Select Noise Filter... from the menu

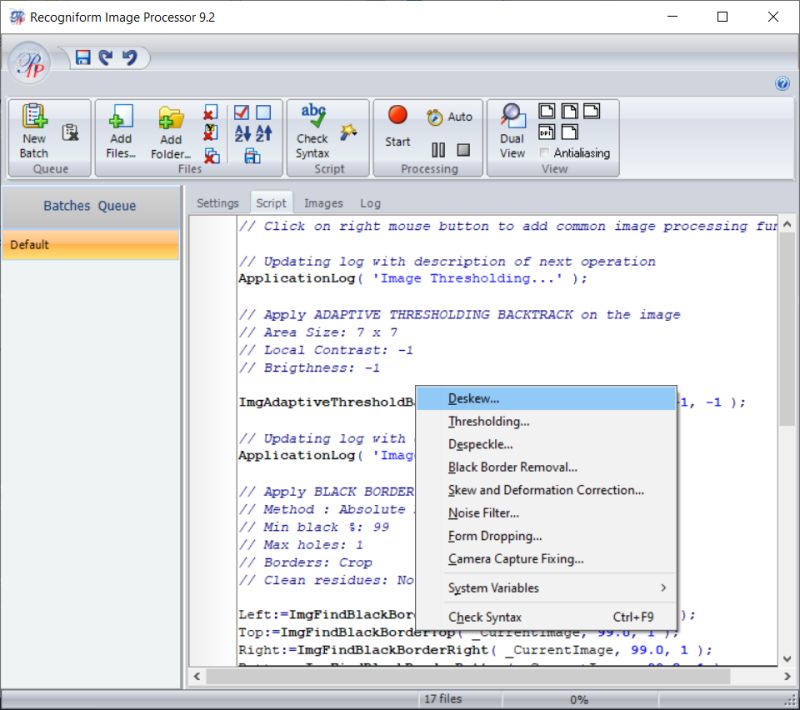tap(546, 513)
